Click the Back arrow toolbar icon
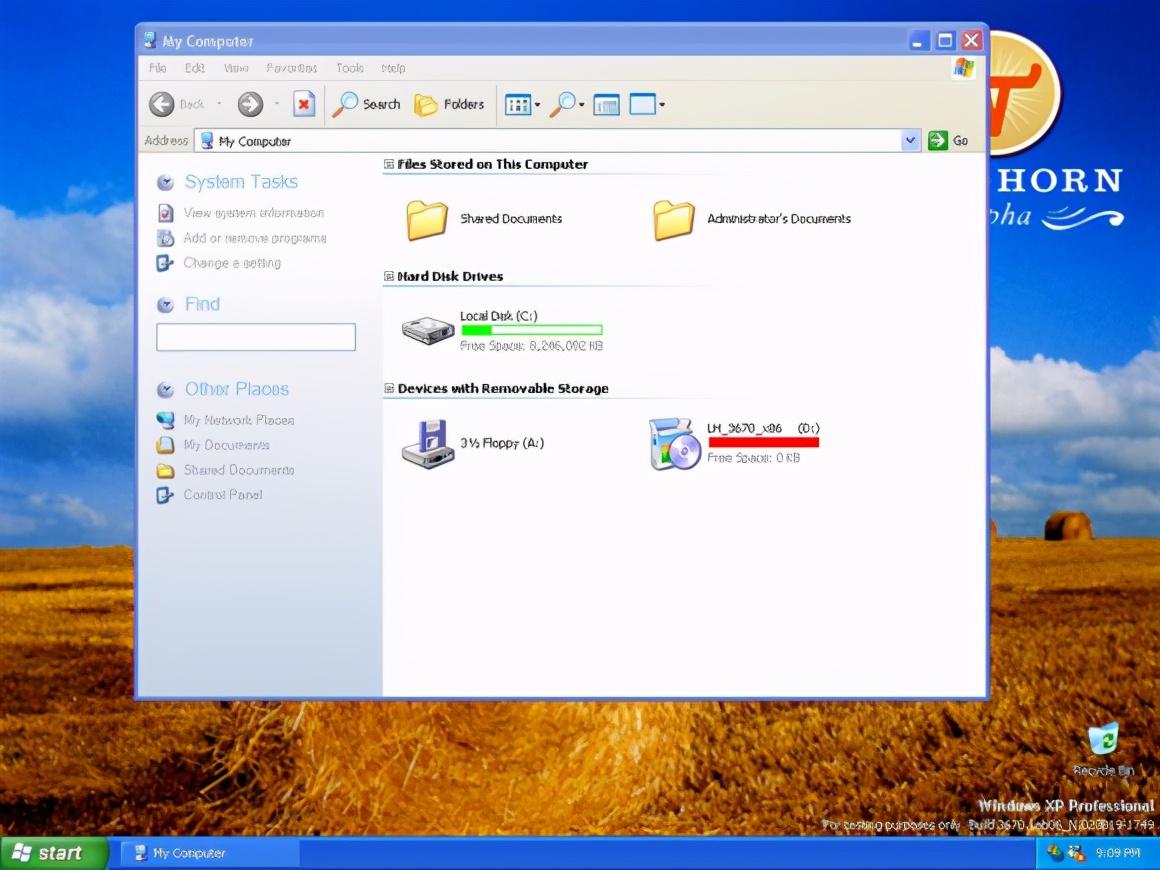The height and width of the screenshot is (870, 1160). point(161,104)
